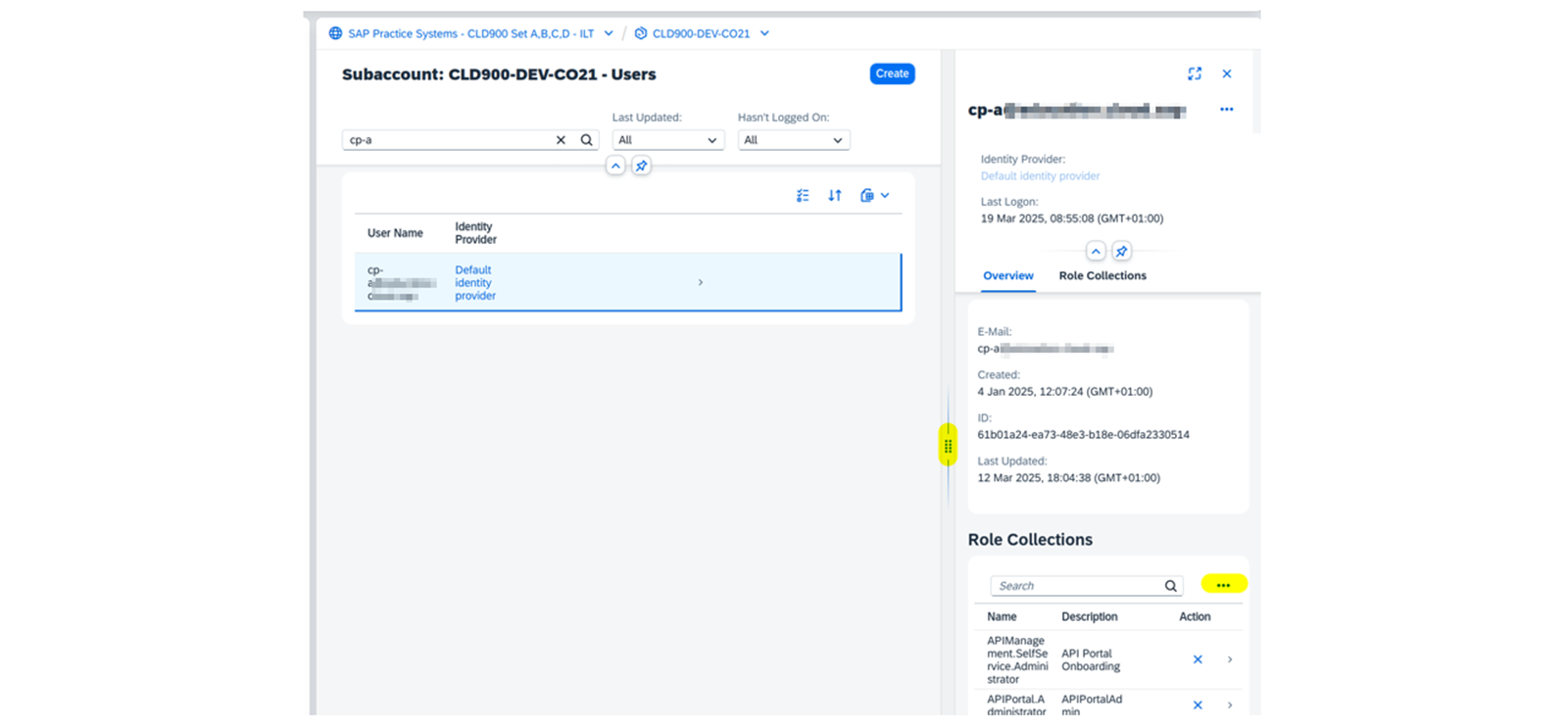The width and height of the screenshot is (1568, 726).
Task: Click the User Name column header
Action: 395,233
